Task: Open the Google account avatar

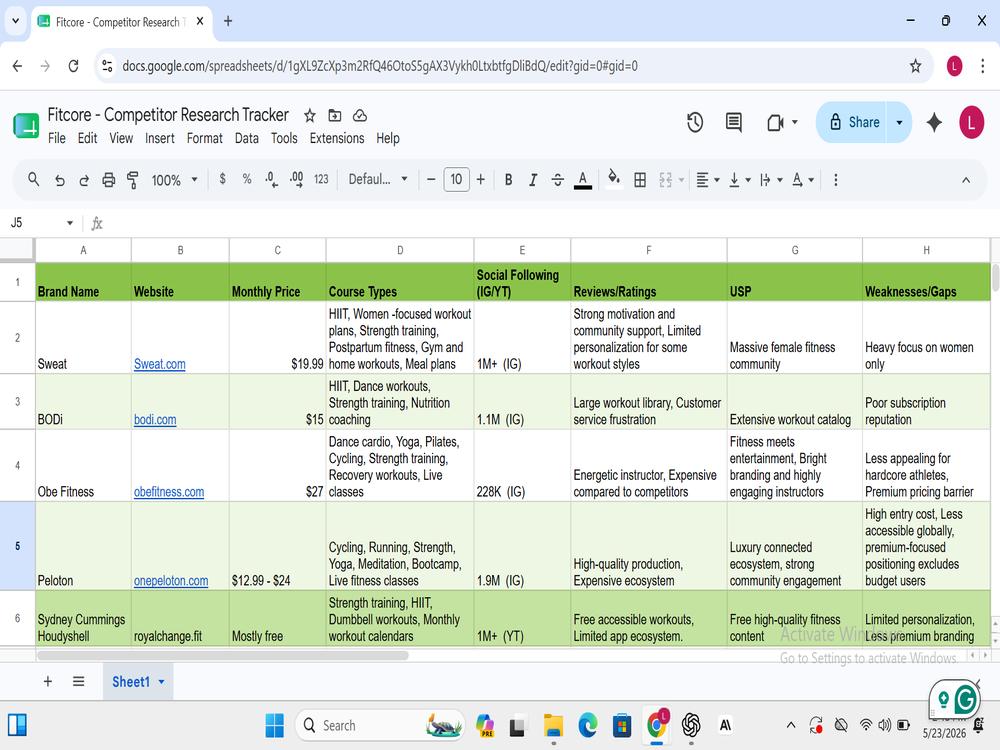Action: (971, 122)
